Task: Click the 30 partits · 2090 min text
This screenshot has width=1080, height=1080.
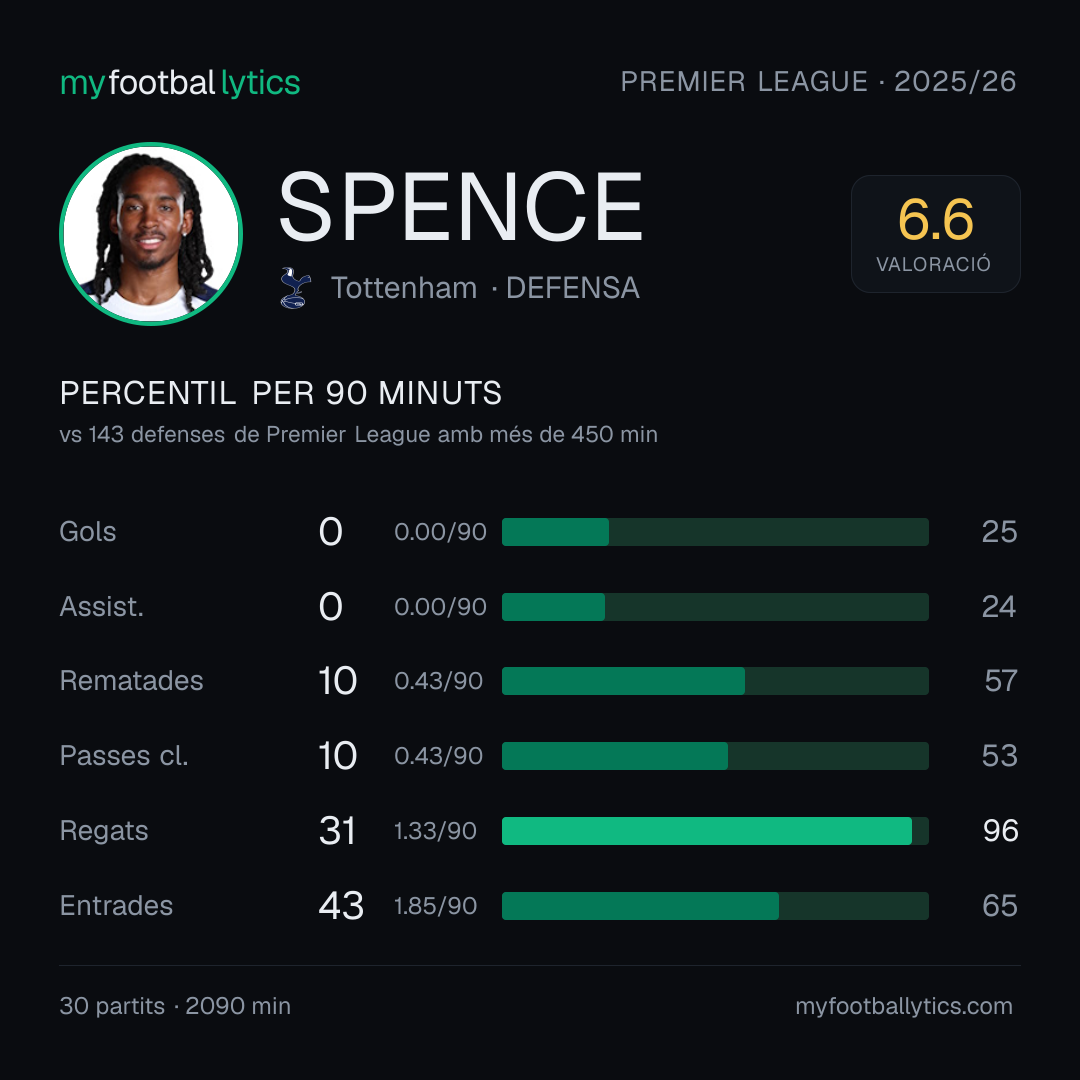Action: [x=175, y=1006]
